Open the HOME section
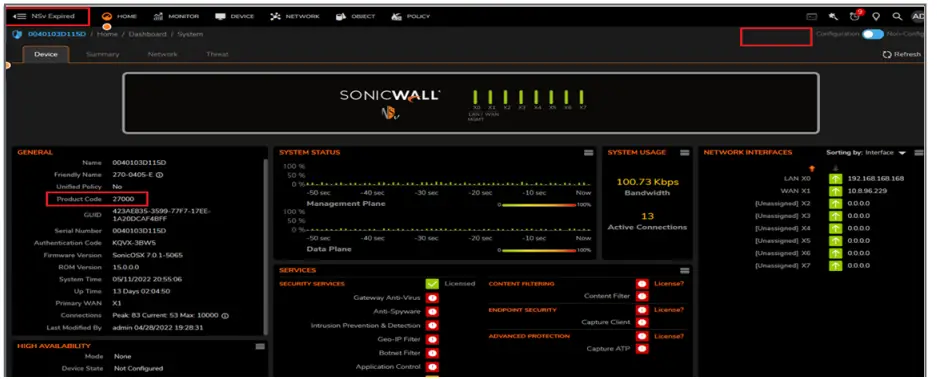The image size is (937, 379). tap(120, 16)
